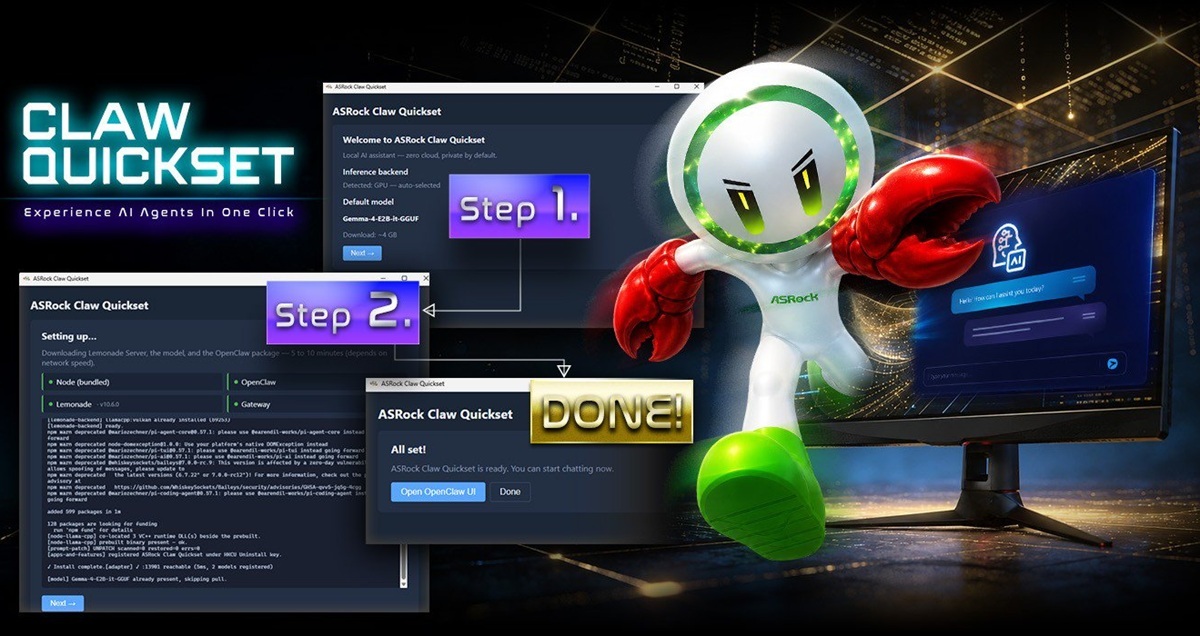Click the Done button
The width and height of the screenshot is (1200, 636).
tap(510, 491)
